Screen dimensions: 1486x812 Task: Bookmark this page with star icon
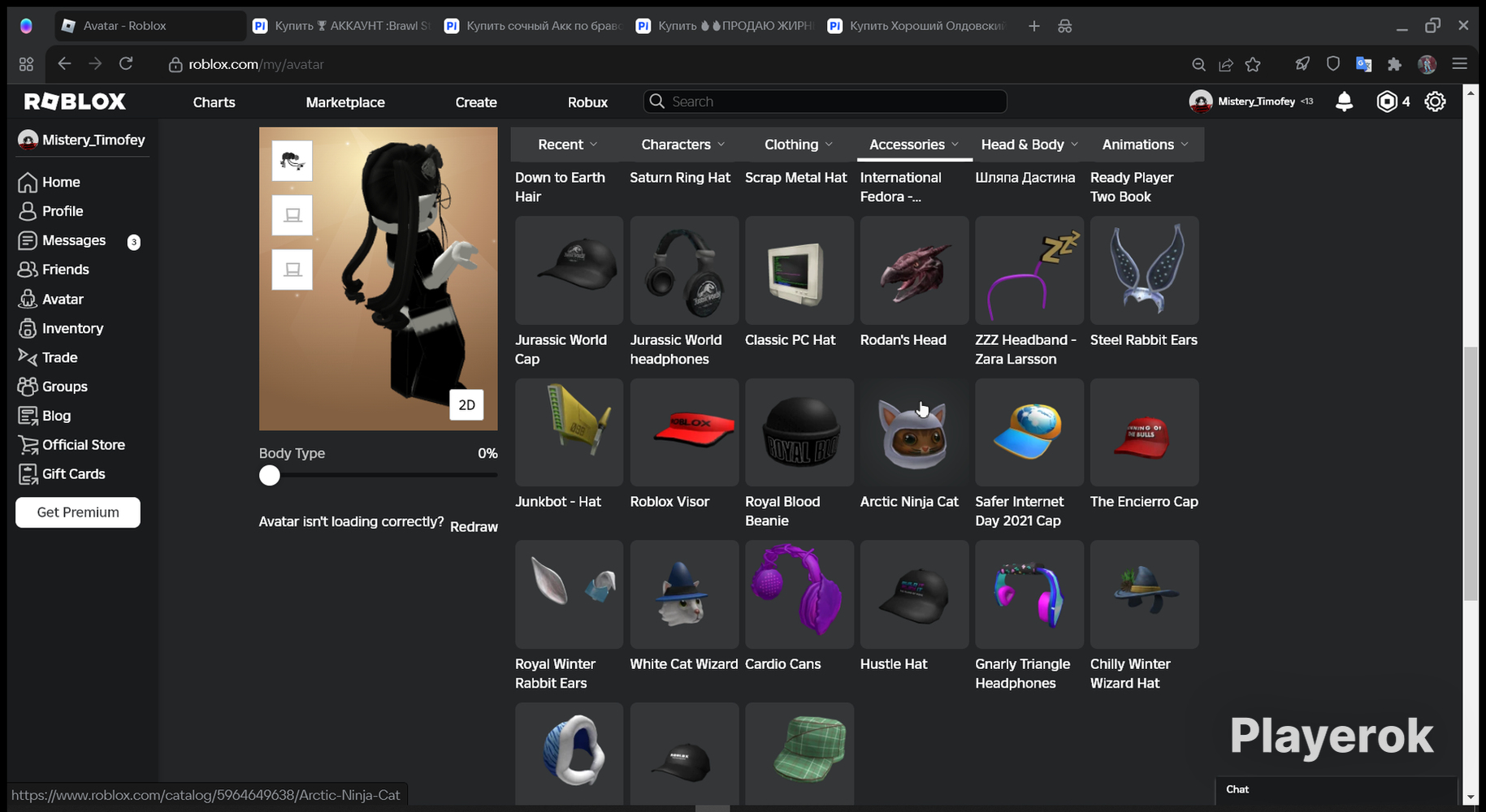[1254, 64]
